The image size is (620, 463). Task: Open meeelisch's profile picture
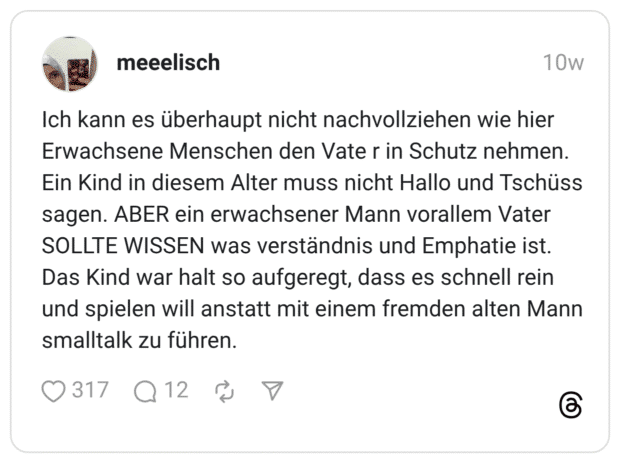point(69,64)
